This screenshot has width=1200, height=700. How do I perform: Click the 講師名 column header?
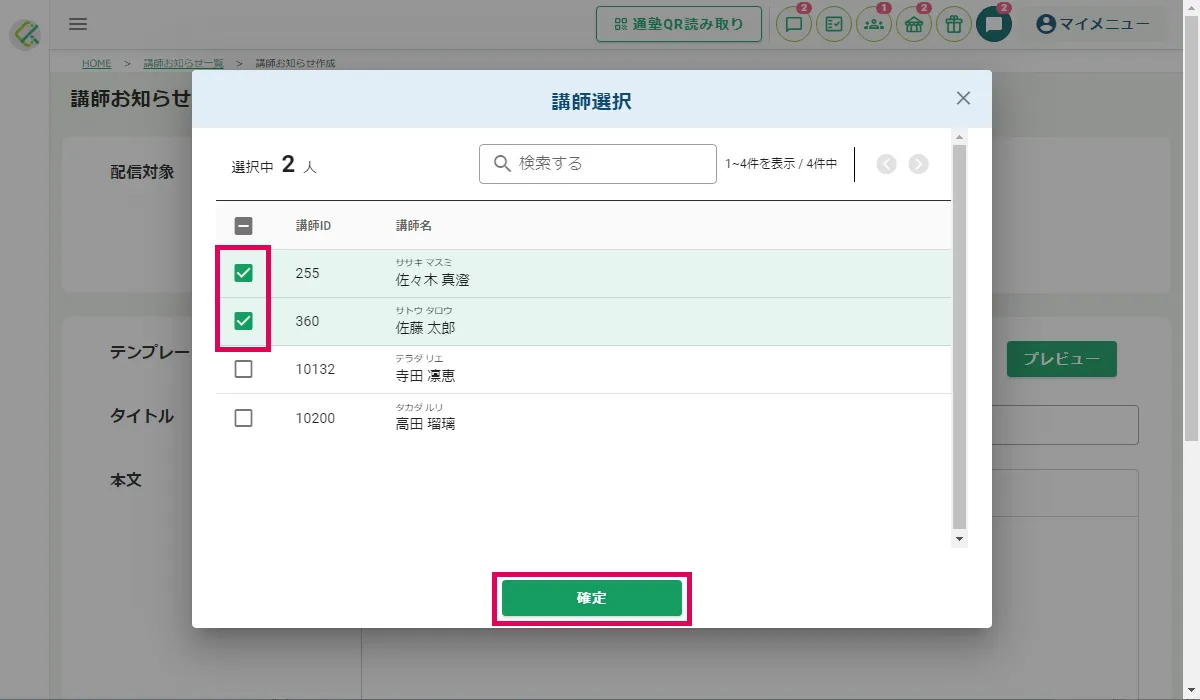coord(414,226)
